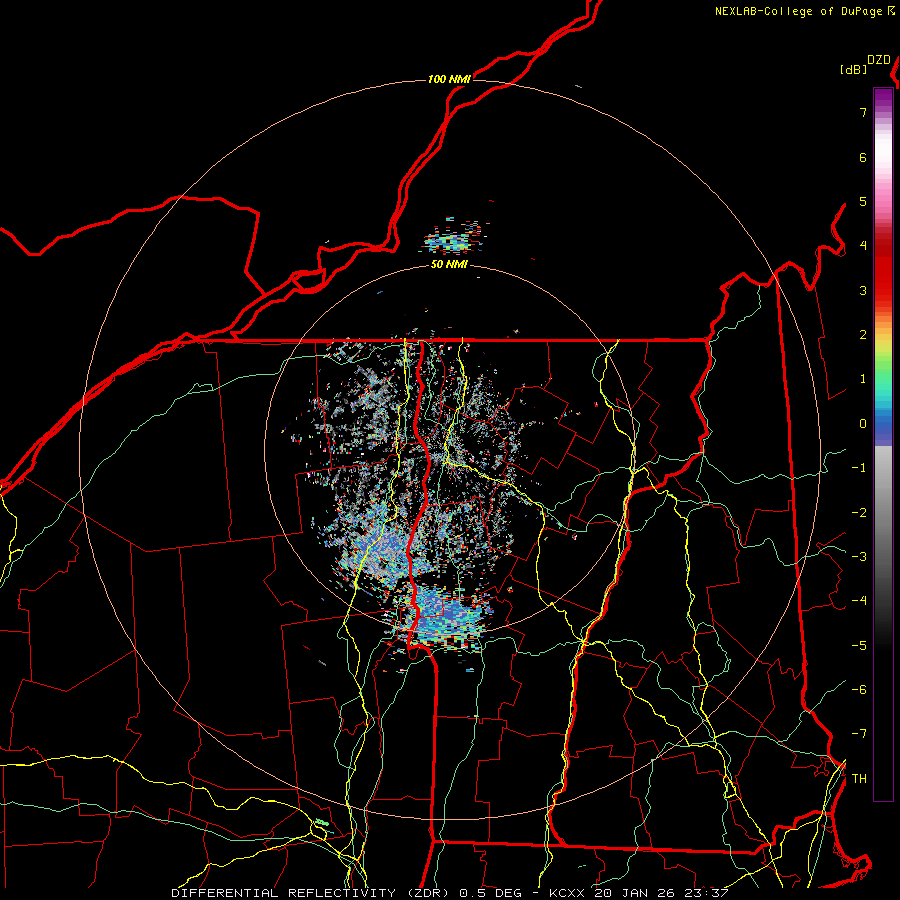This screenshot has height=900, width=900.
Task: Click the DZD legend title
Action: pos(879,60)
